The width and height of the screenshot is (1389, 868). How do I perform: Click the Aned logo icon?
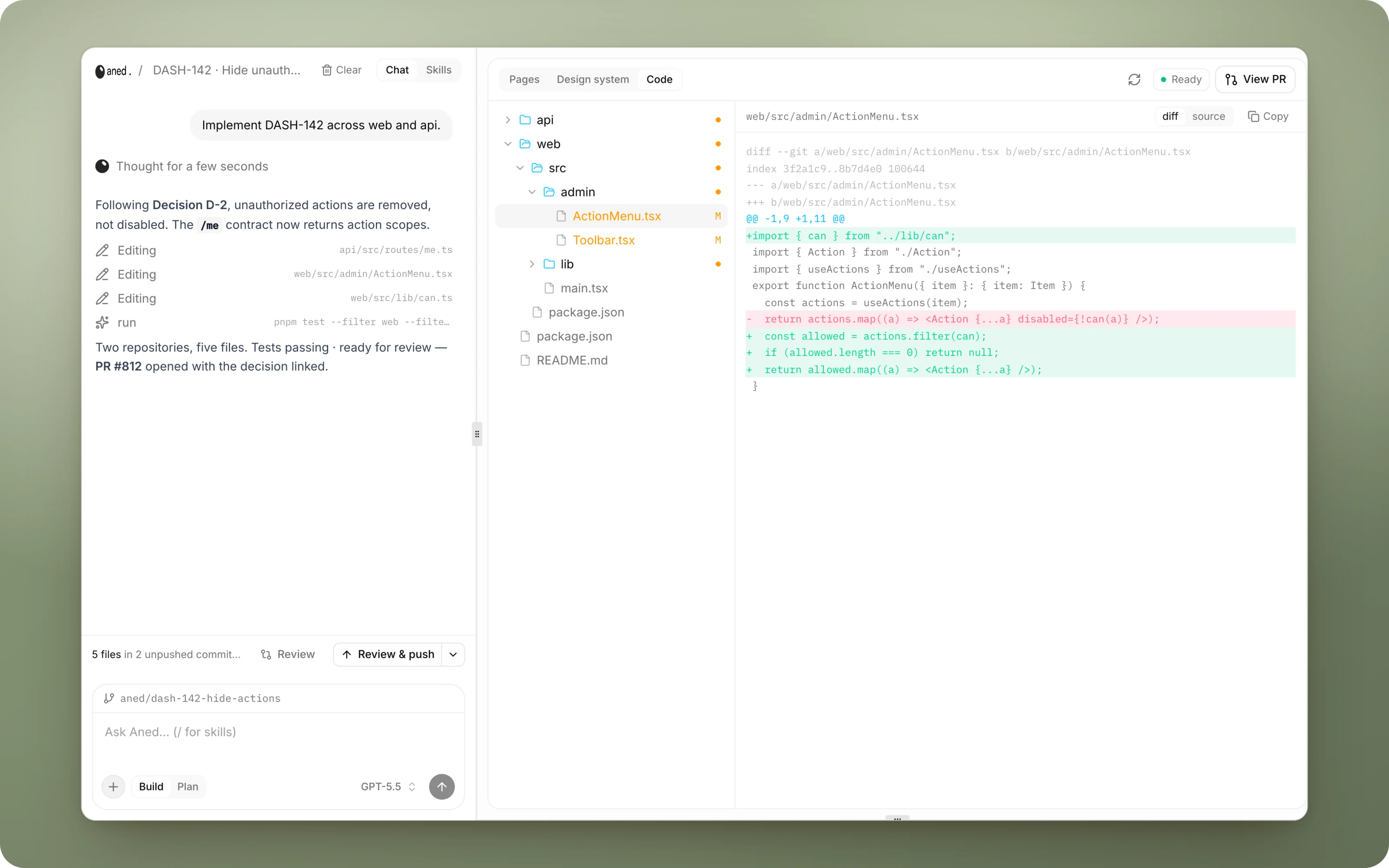tap(100, 71)
